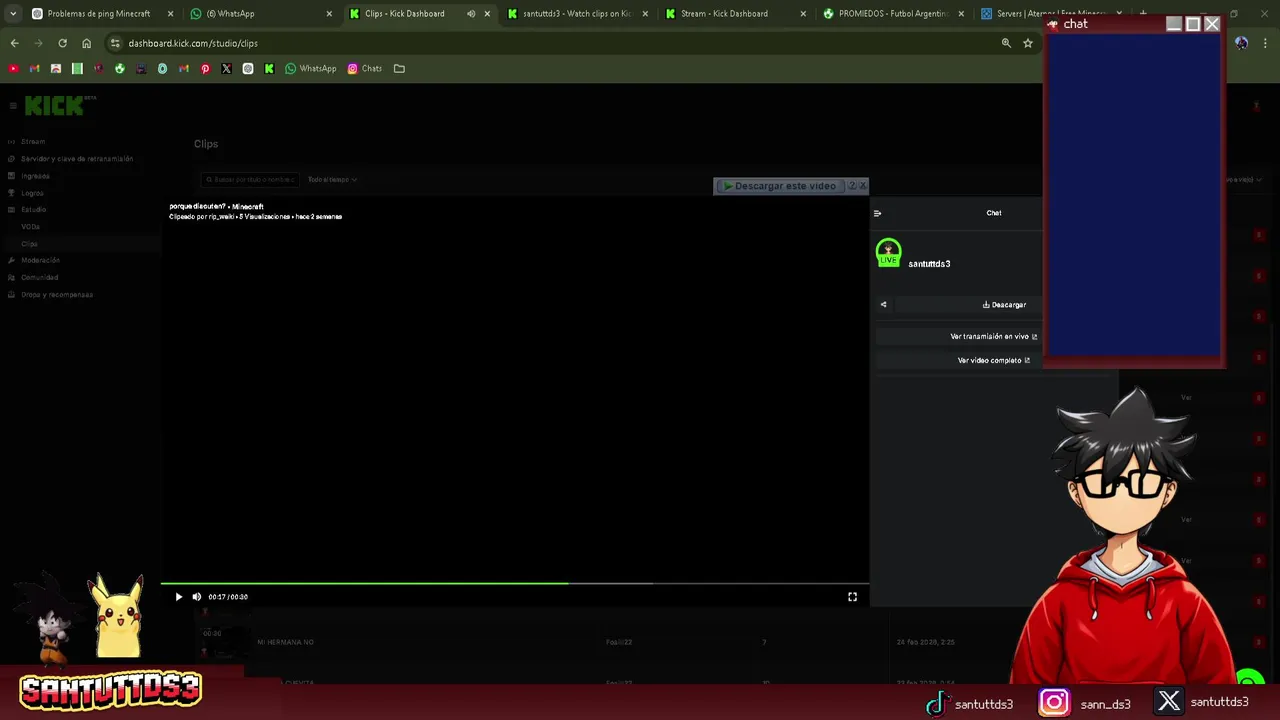The image size is (1280, 720).
Task: Open Logros in the sidebar
Action: [x=32, y=193]
